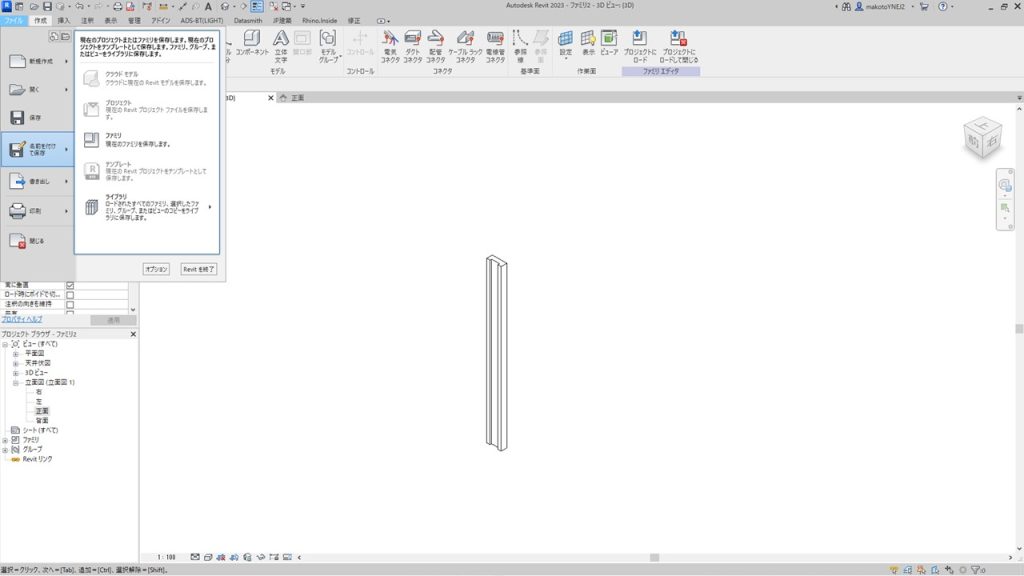Viewport: 1024px width, 576px height.
Task: Select the 背面 (Back) elevation view item
Action: 42,421
